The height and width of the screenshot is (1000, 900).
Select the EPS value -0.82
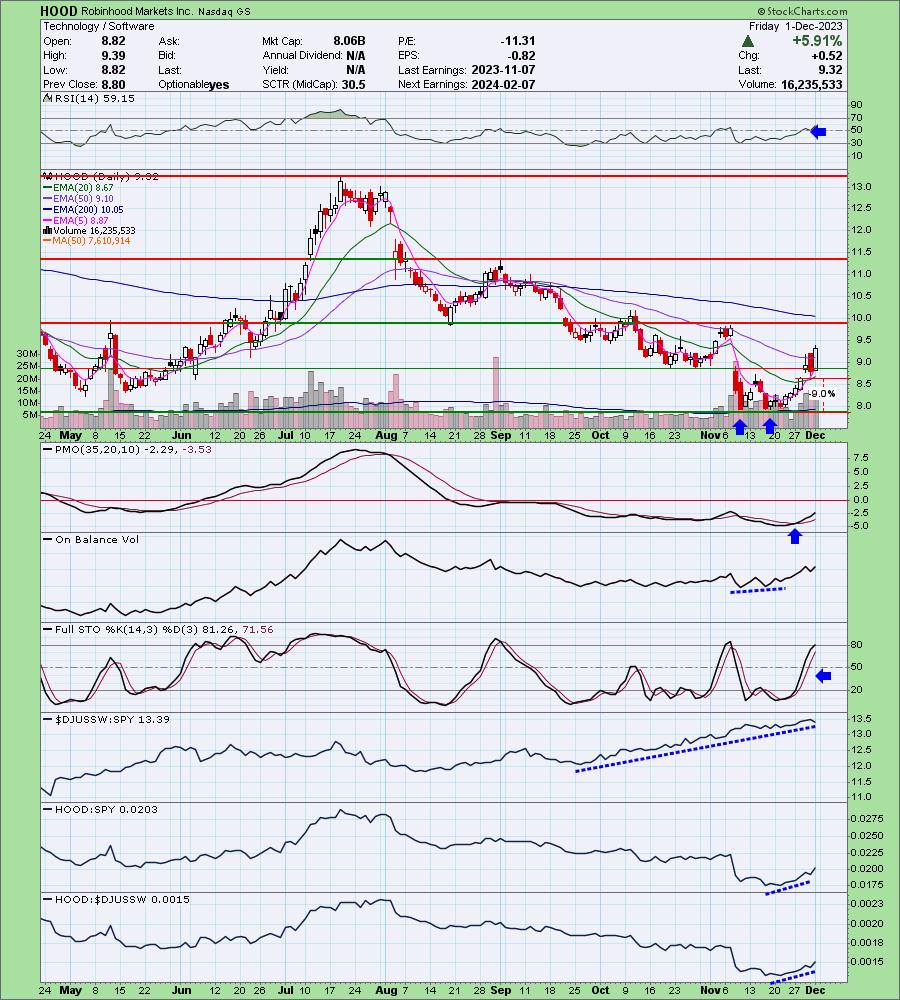coord(522,55)
